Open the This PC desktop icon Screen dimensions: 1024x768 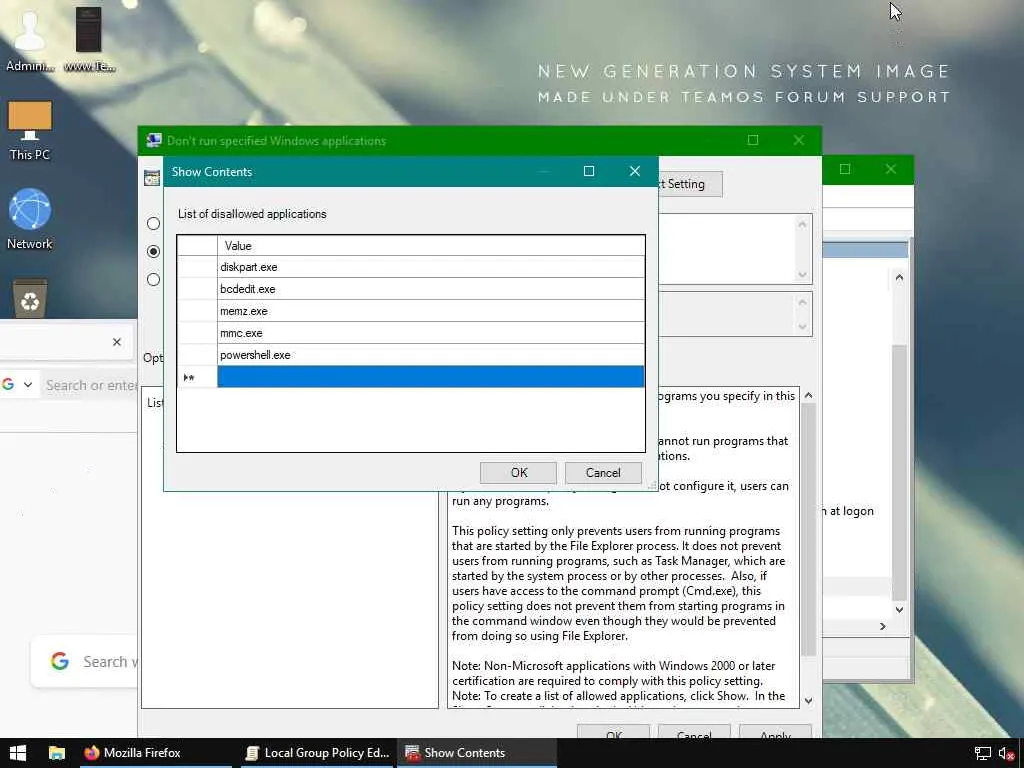pos(30,127)
